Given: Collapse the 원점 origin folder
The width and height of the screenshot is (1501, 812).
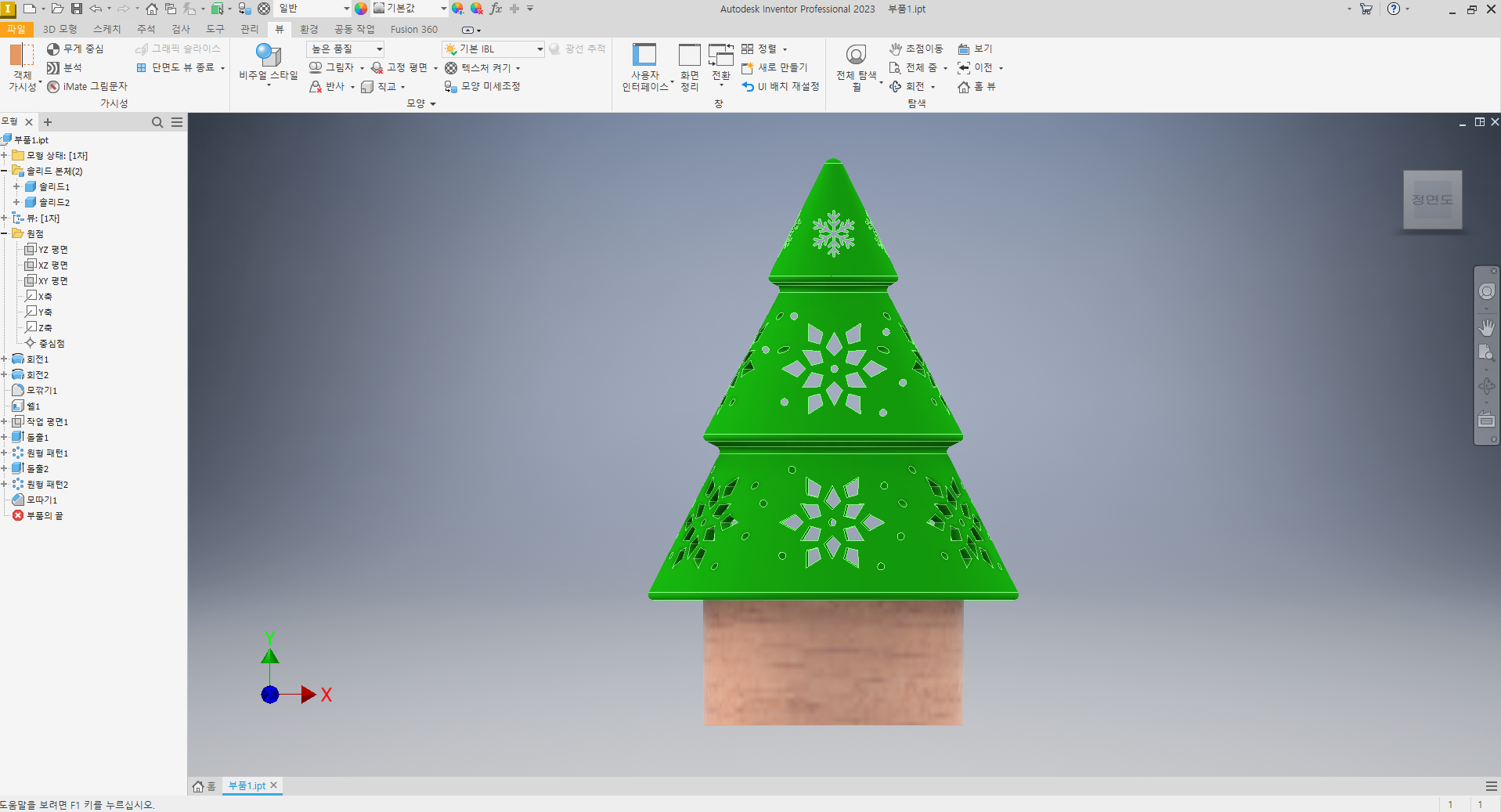Looking at the screenshot, I should click(4, 233).
